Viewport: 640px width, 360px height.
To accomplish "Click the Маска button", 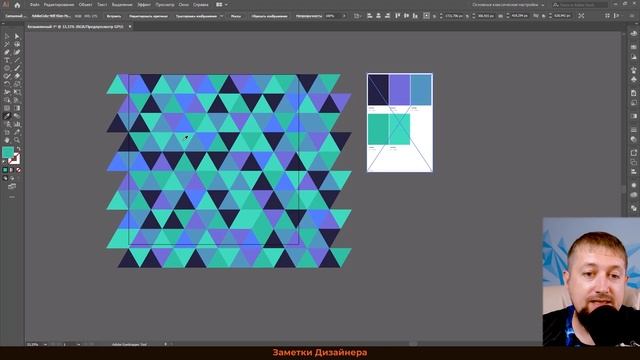I will (236, 16).
